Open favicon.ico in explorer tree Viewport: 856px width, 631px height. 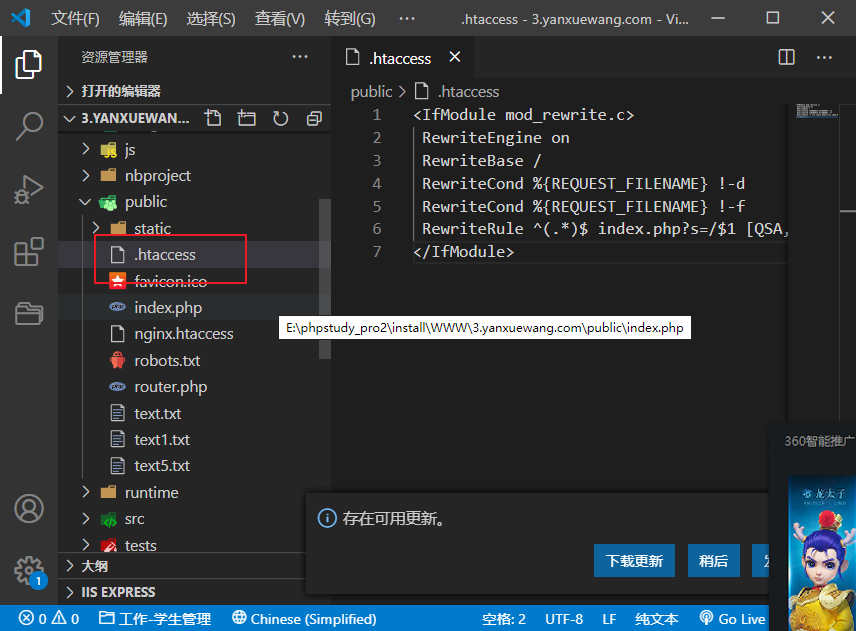pyautogui.click(x=194, y=281)
